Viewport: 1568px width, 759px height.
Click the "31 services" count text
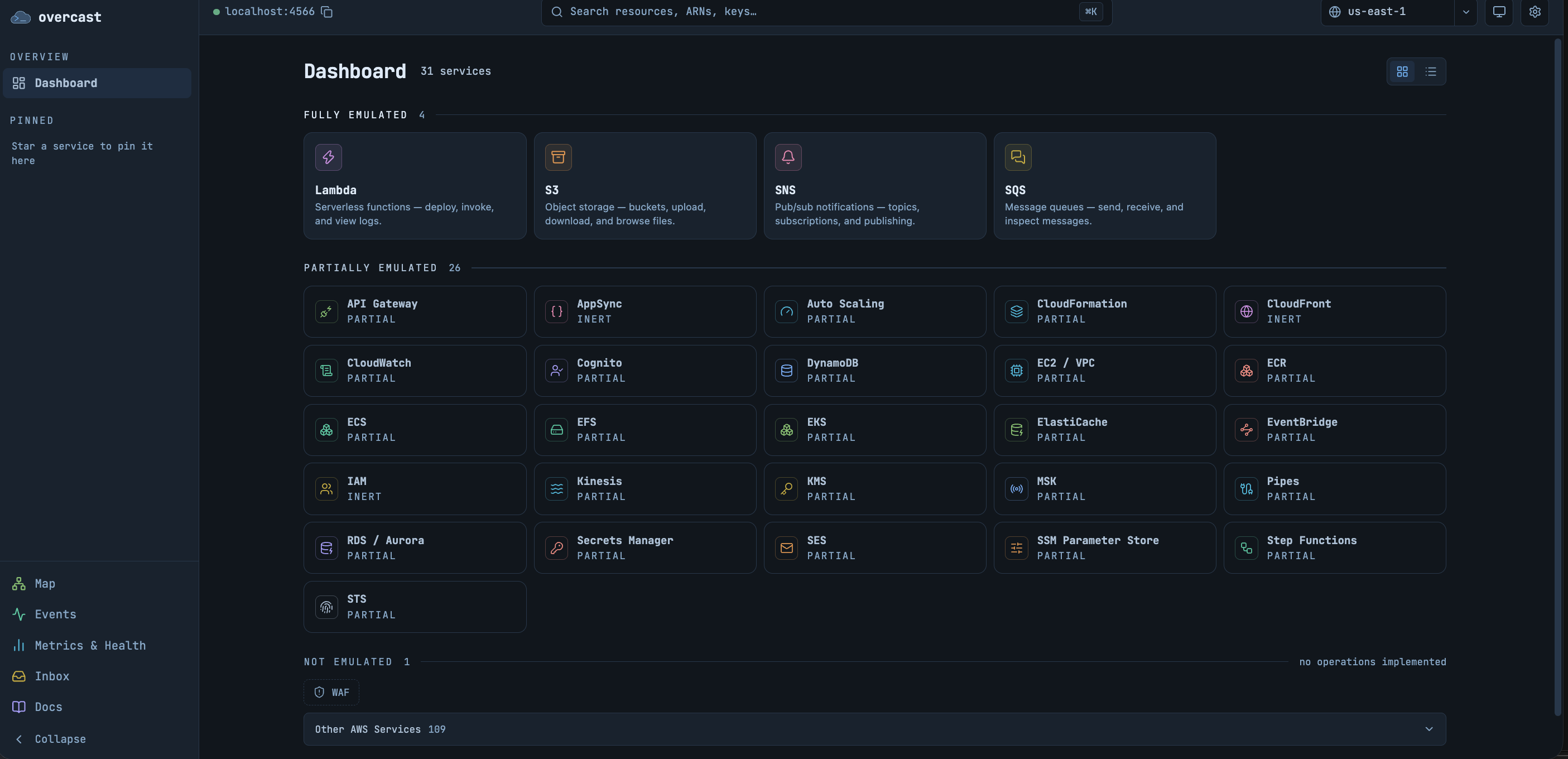[x=456, y=71]
